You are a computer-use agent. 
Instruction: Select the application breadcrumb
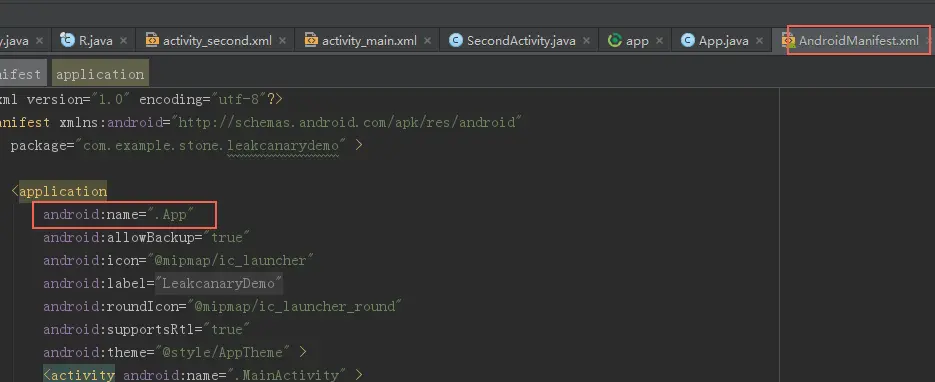click(100, 74)
